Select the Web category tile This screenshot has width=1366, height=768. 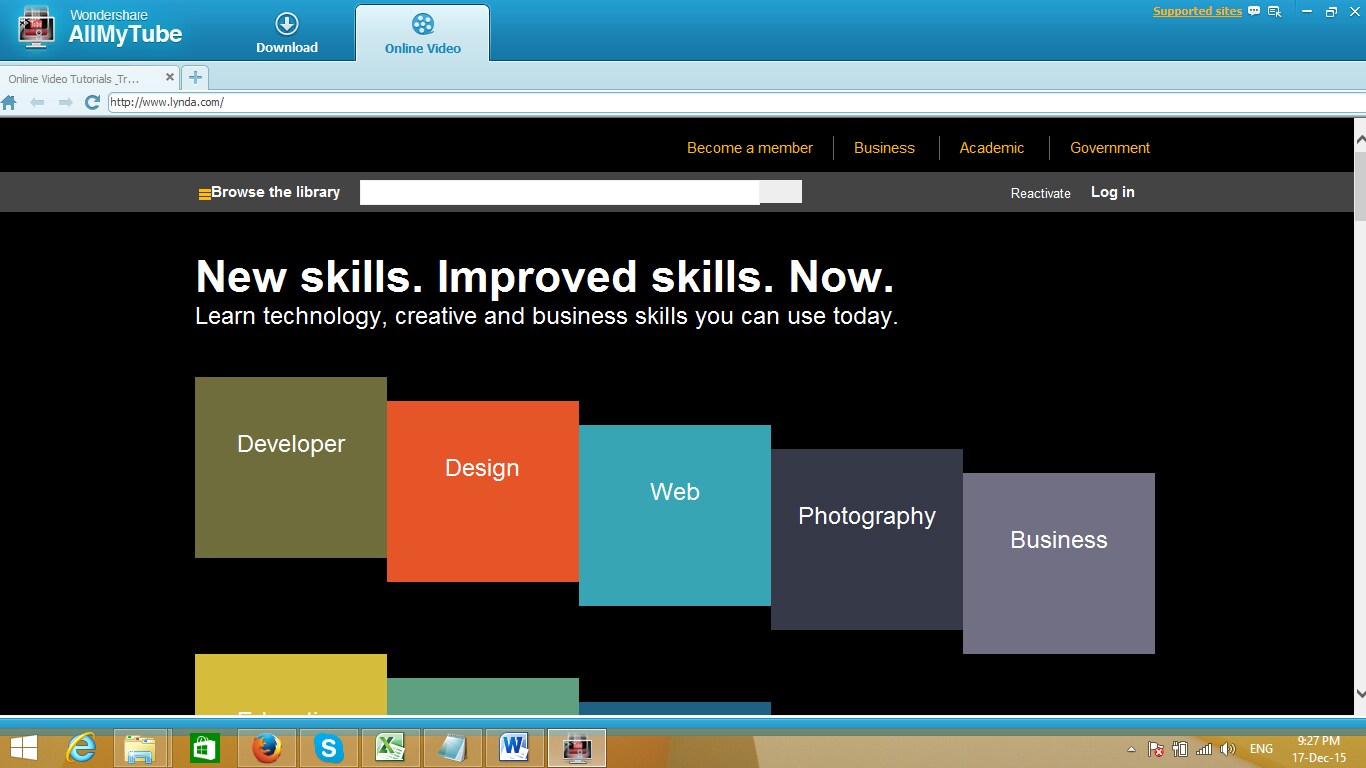pos(675,515)
